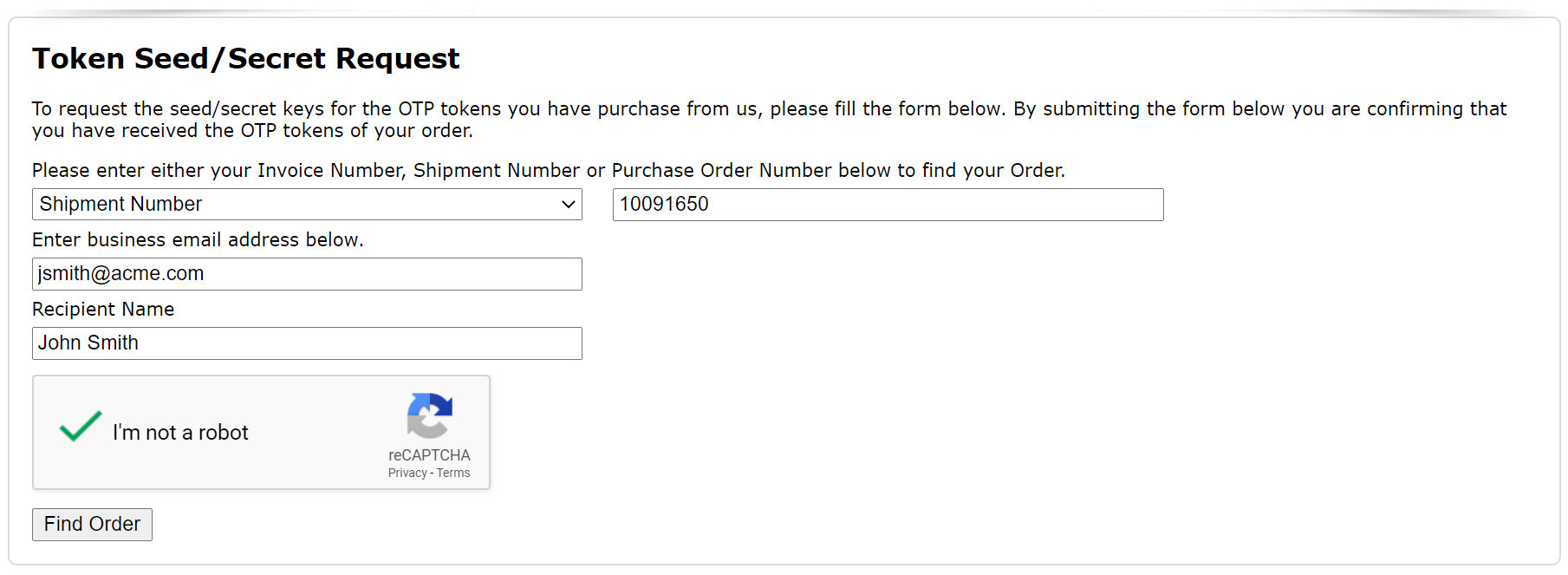The height and width of the screenshot is (575, 1568).
Task: Open the Shipment Number dropdown
Action: [307, 205]
